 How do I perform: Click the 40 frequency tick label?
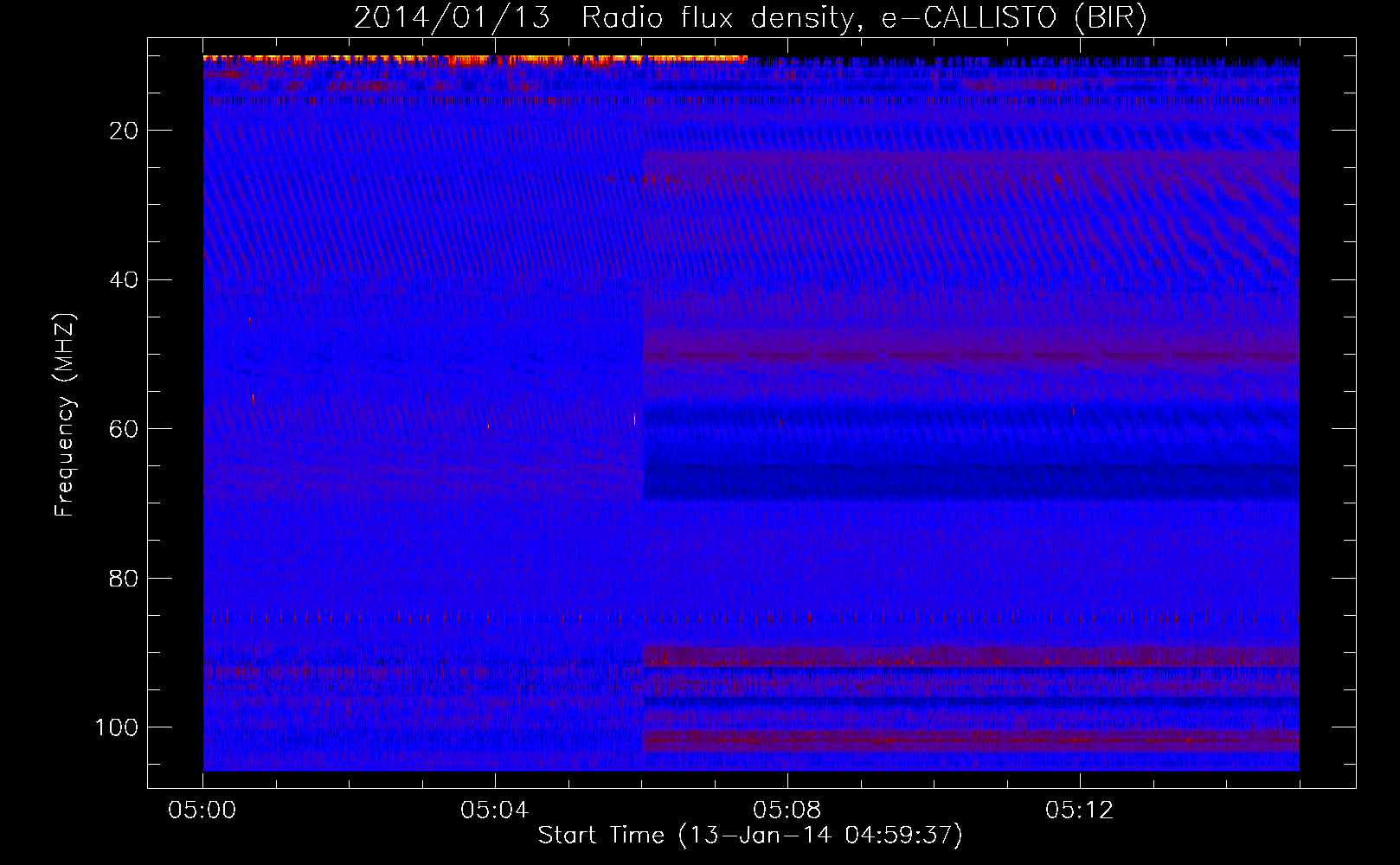[x=125, y=280]
